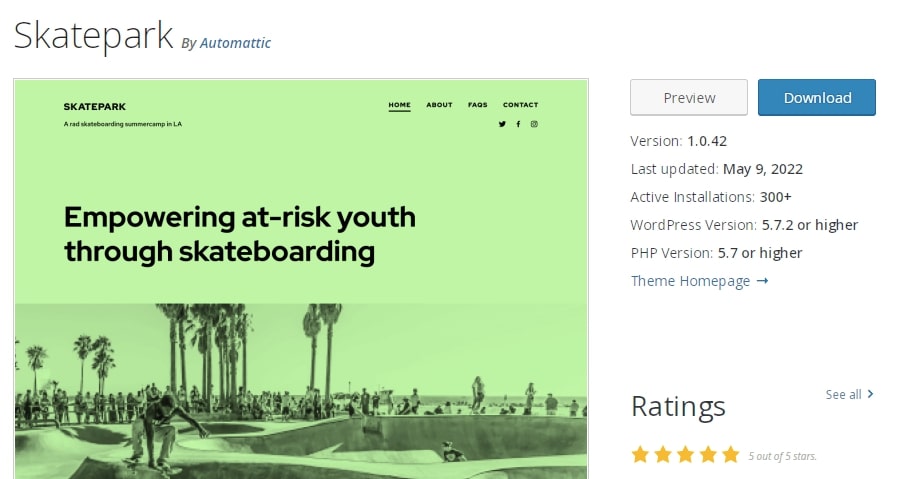Click the first rating star
Viewport: 912px width, 479px height.
[x=640, y=455]
